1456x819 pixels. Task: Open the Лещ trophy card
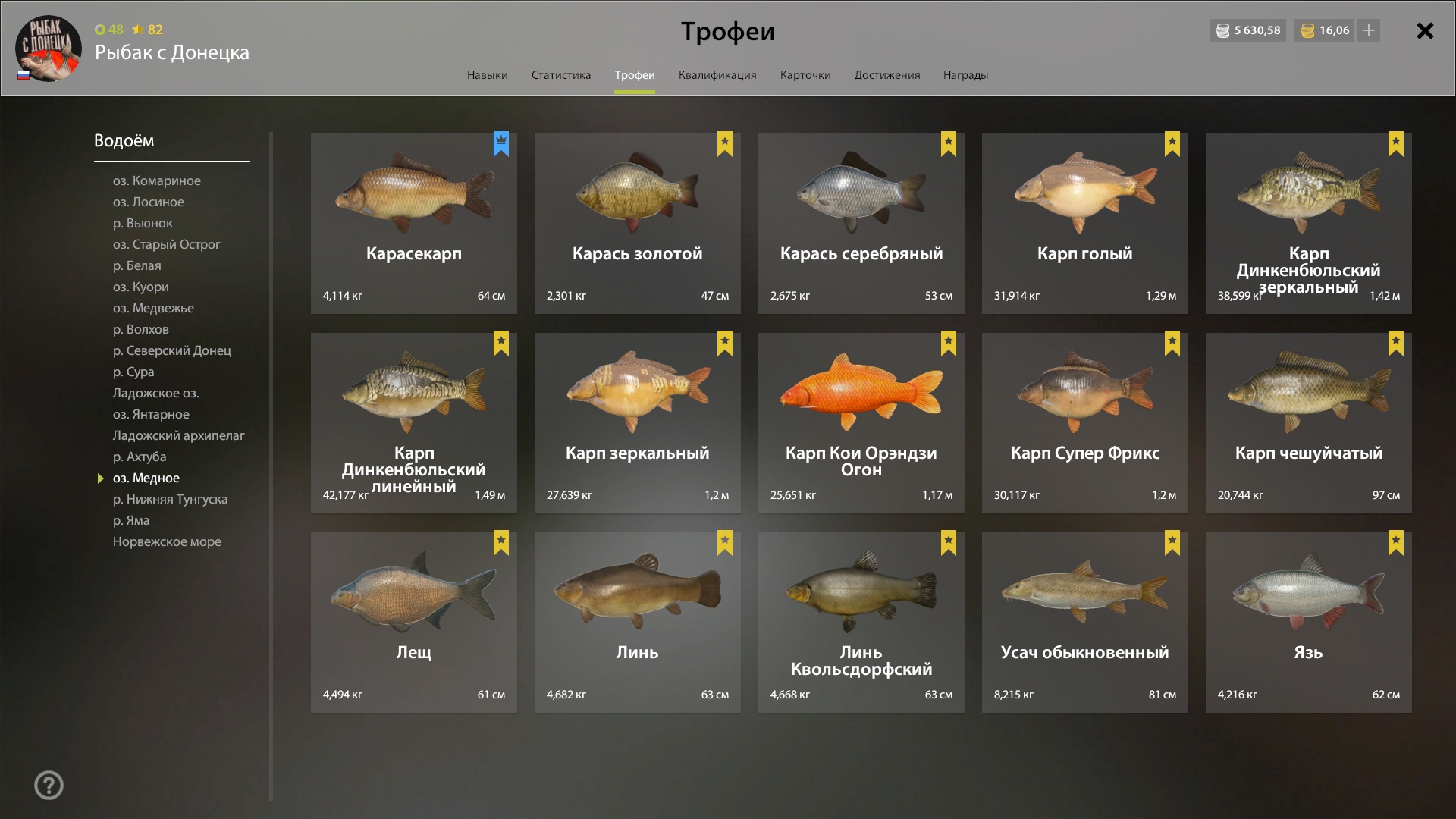point(414,623)
